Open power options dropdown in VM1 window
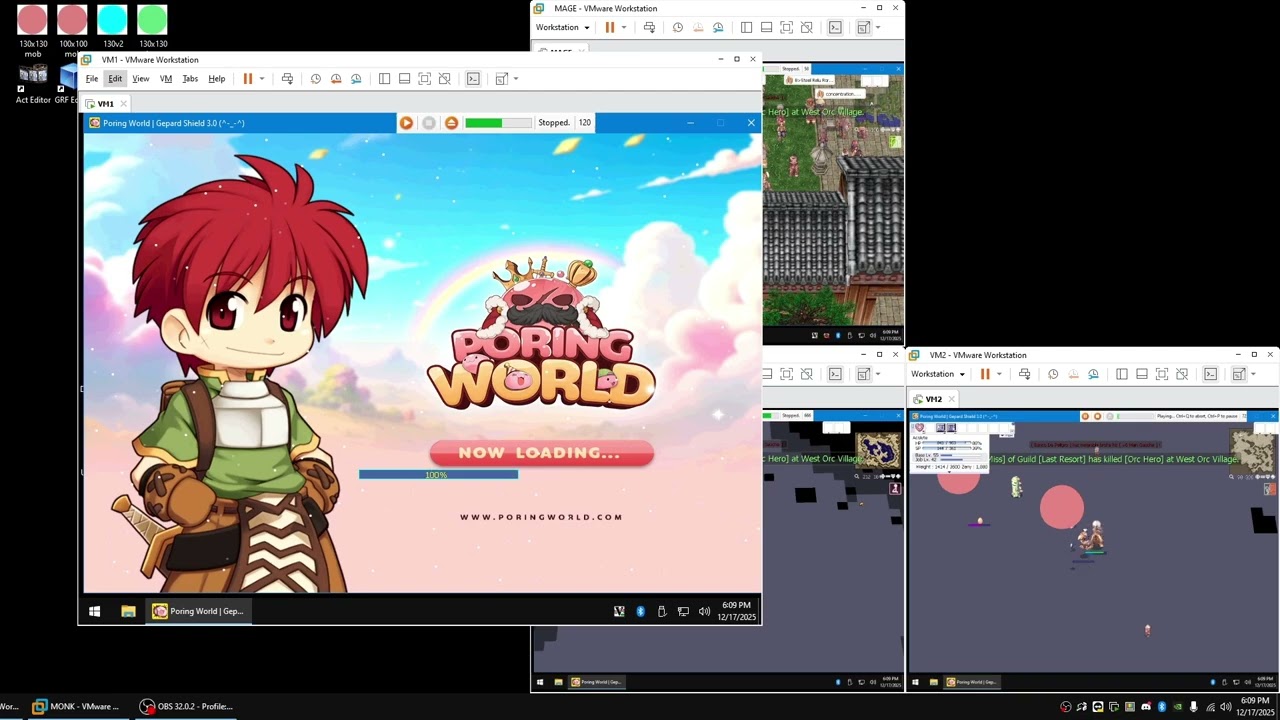This screenshot has width=1280, height=720. pyautogui.click(x=262, y=79)
